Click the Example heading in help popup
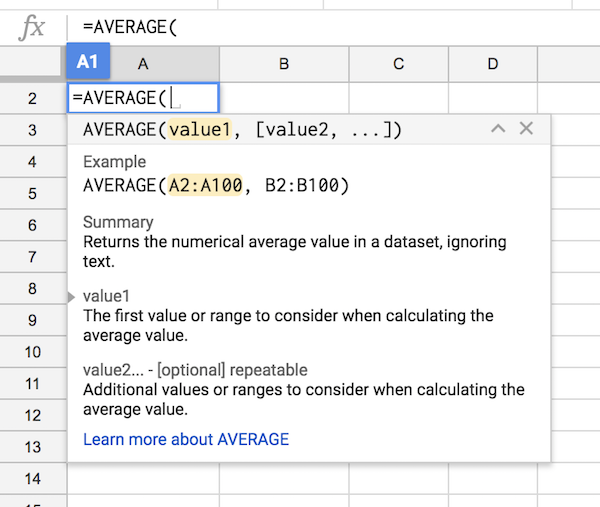Screen dimensions: 600x507 click(x=114, y=161)
